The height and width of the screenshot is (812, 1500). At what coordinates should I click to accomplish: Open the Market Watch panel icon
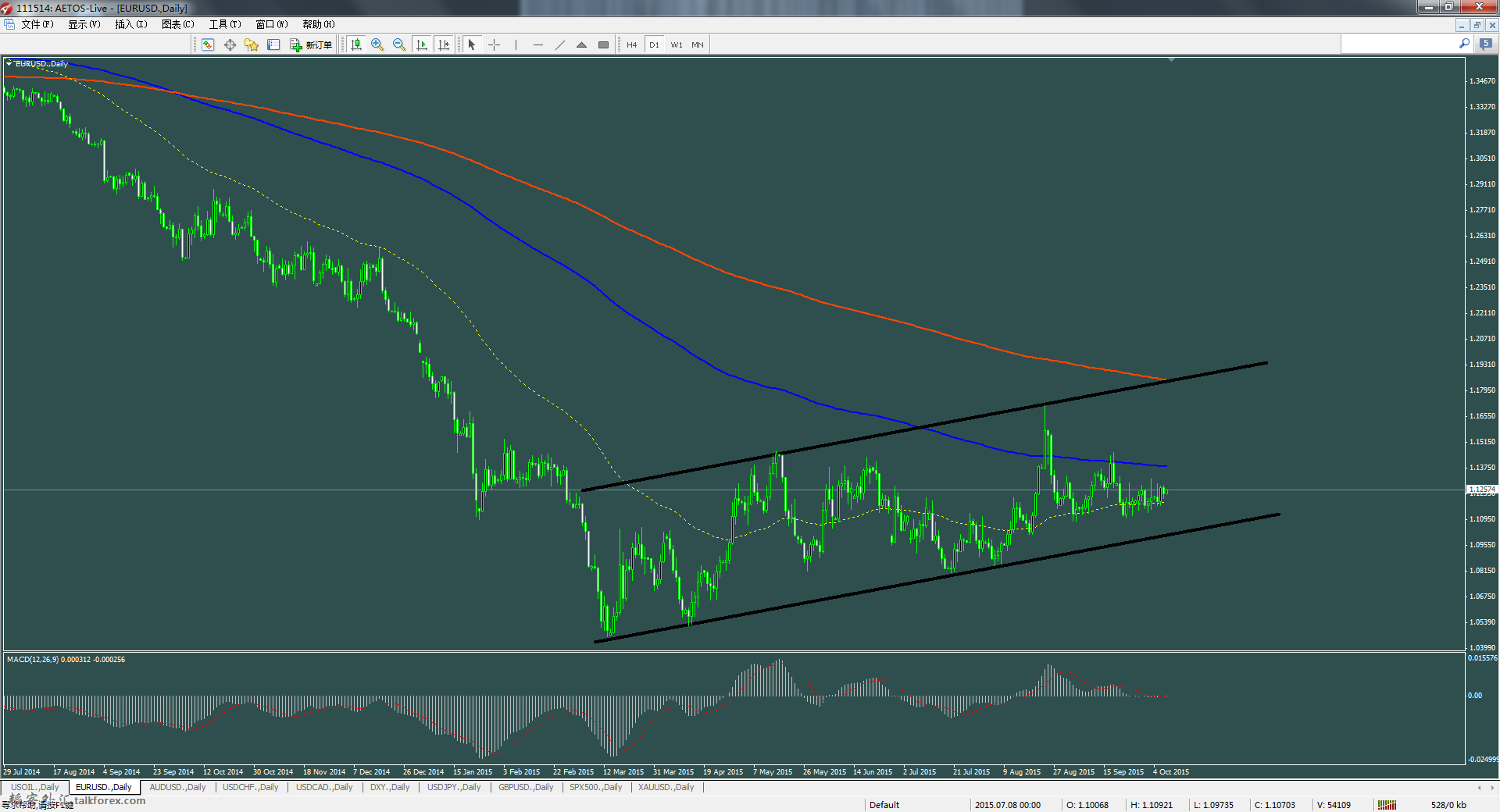click(208, 45)
